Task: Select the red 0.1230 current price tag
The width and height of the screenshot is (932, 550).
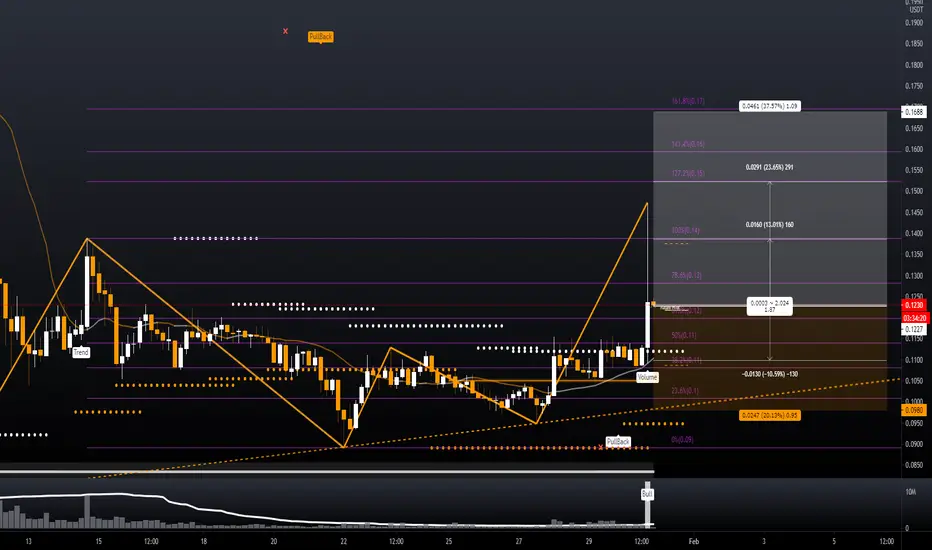Action: pyautogui.click(x=914, y=305)
